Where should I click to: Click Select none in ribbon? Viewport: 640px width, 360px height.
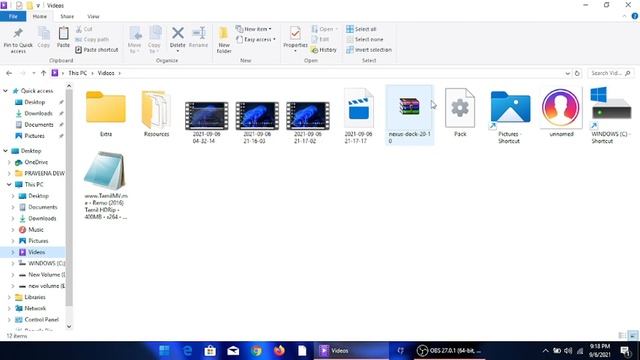(x=364, y=39)
